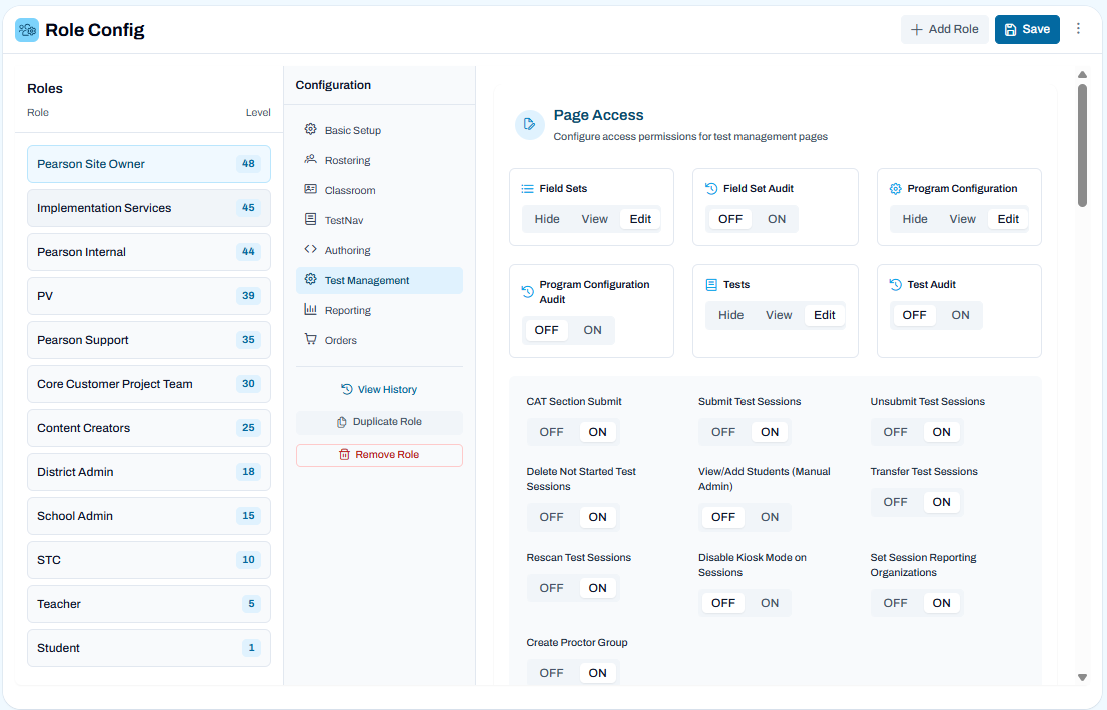Viewport: 1107px width, 710px height.
Task: Select the Pearson Support role
Action: [x=149, y=339]
